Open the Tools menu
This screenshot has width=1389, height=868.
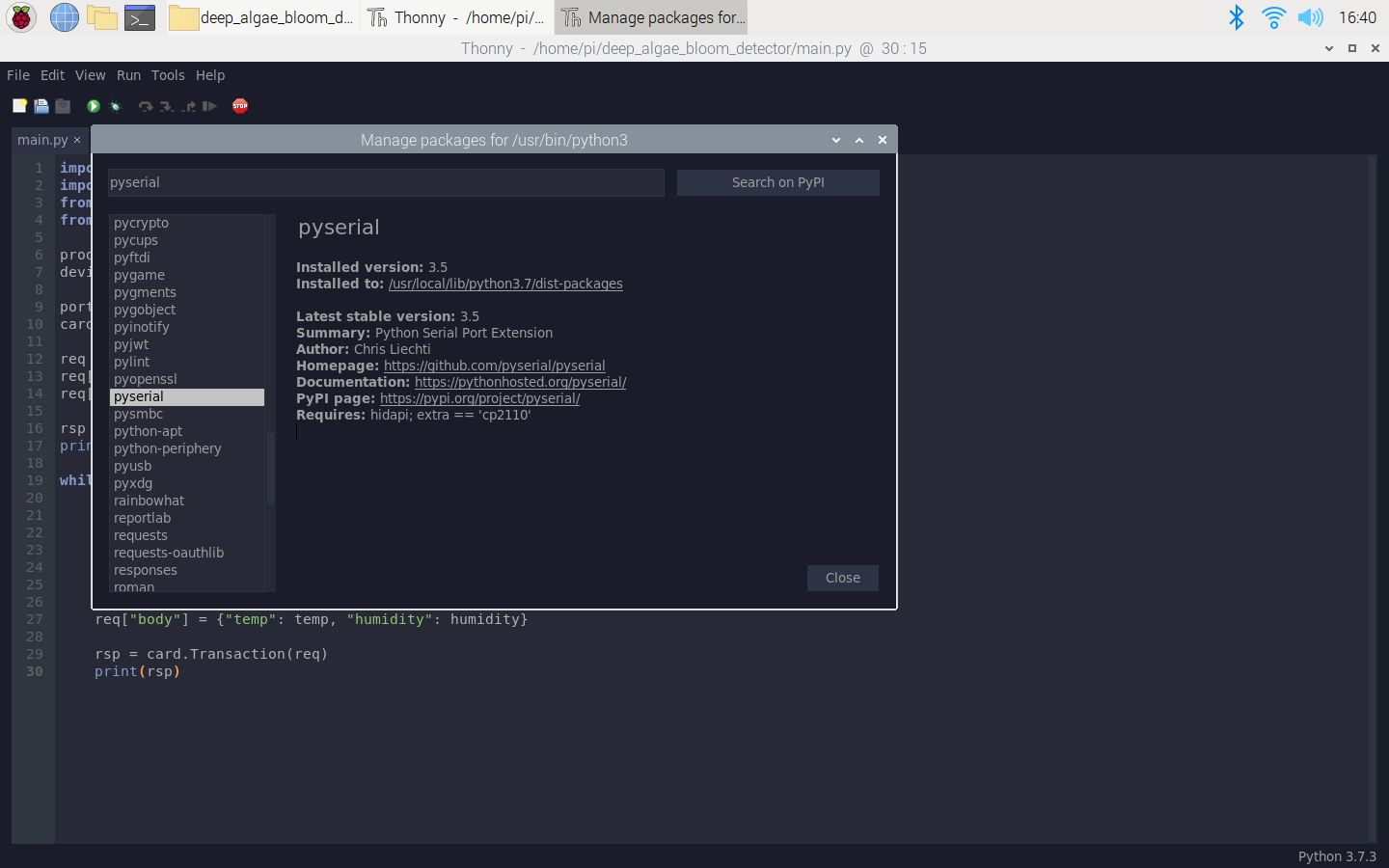[x=168, y=75]
